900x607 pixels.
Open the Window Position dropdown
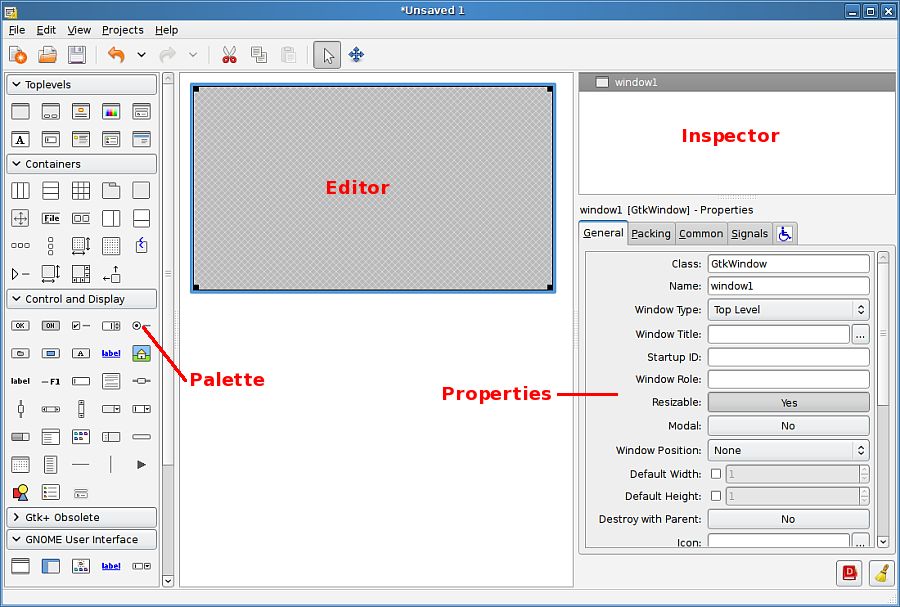pos(788,450)
